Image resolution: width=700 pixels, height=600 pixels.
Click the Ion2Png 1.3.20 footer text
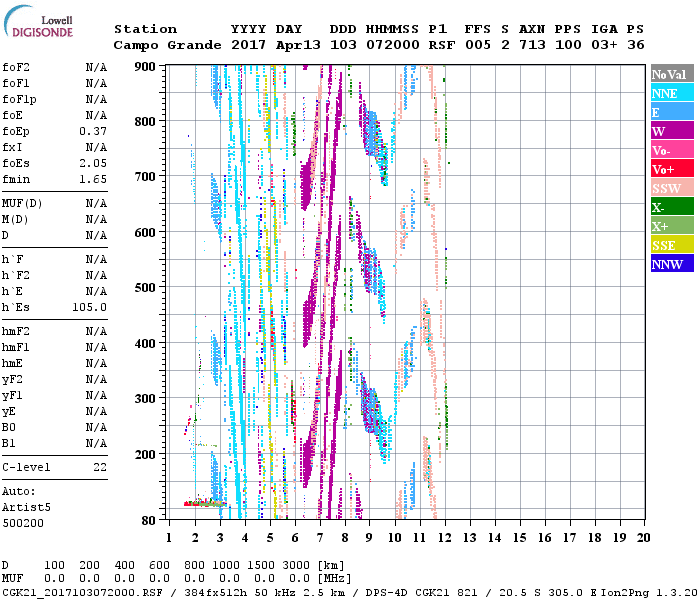pos(649,593)
